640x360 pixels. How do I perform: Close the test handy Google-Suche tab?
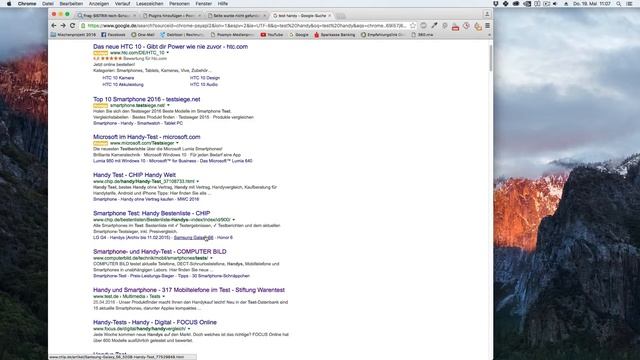(330, 16)
